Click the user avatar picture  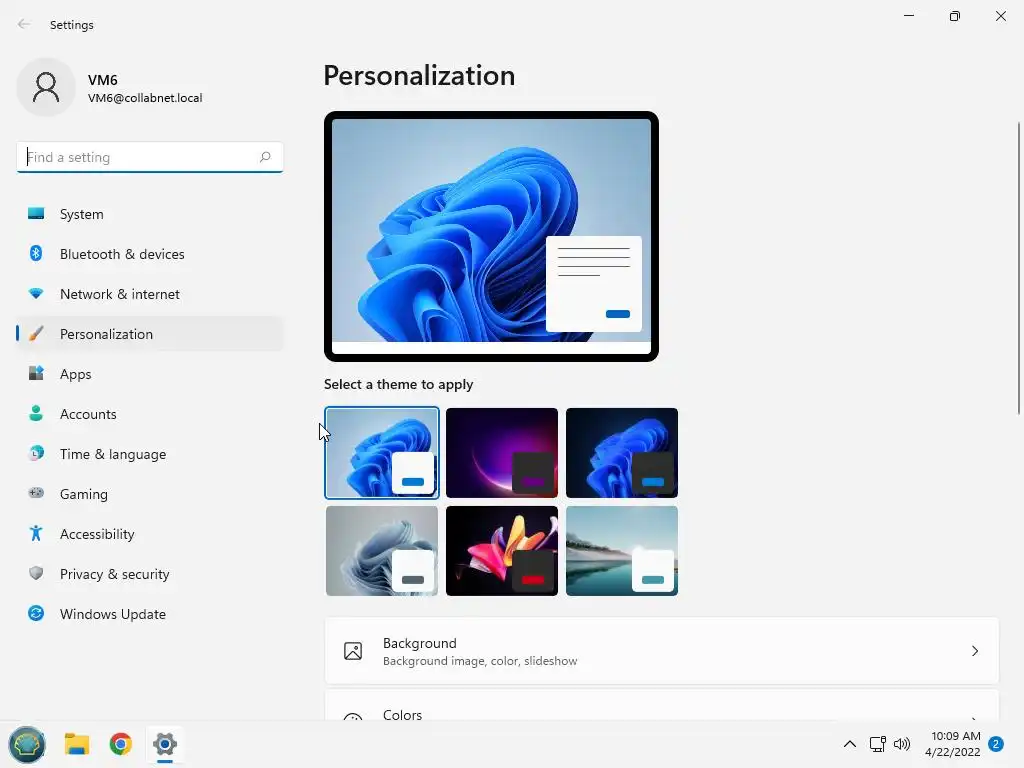click(46, 87)
